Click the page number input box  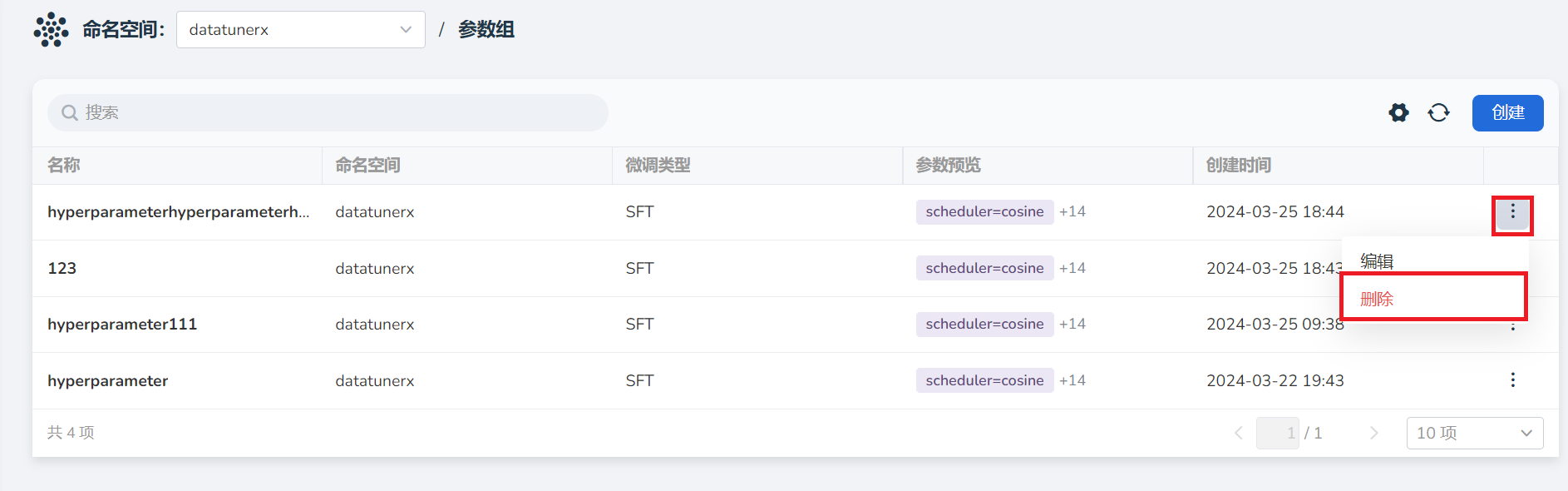pyautogui.click(x=1278, y=433)
